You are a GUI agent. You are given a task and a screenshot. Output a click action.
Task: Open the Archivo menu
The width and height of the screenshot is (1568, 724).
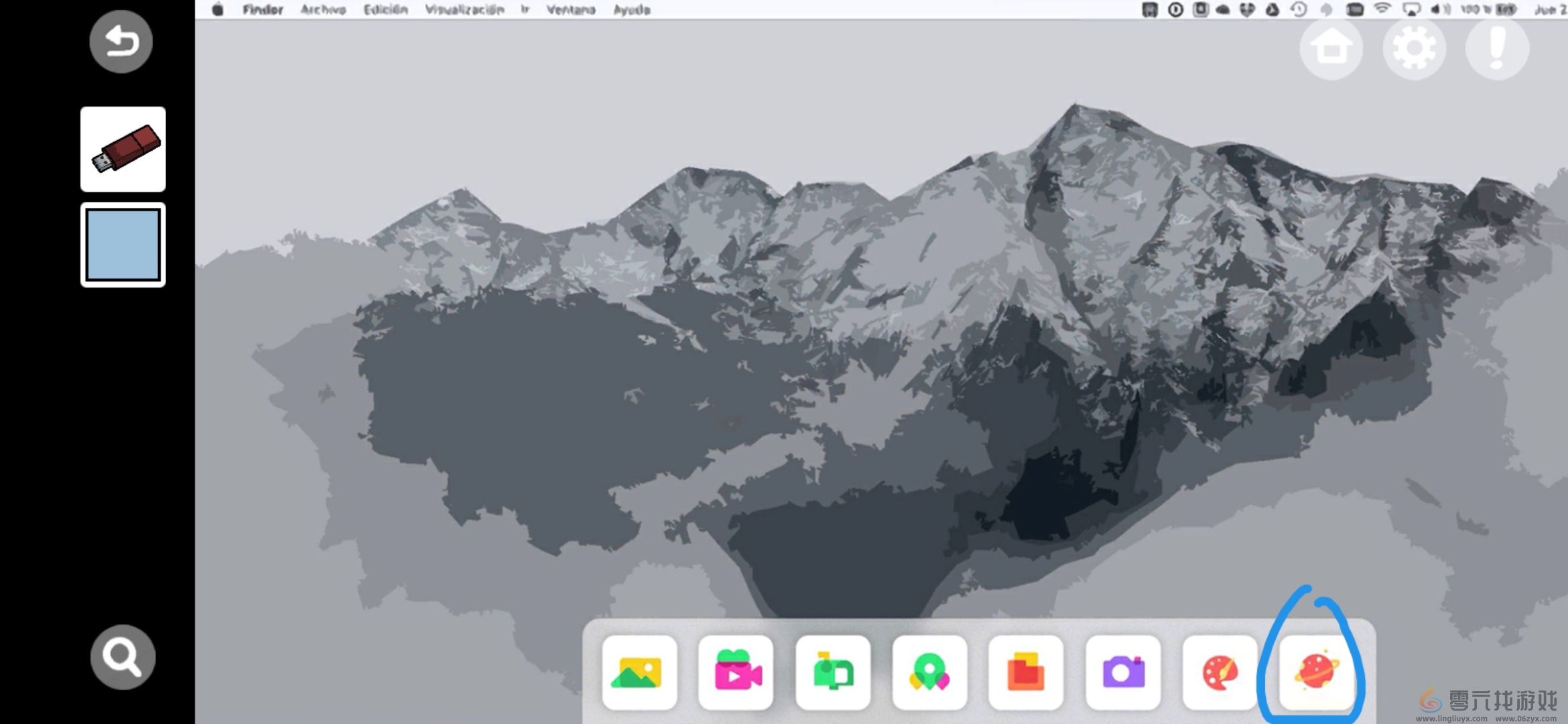(323, 9)
